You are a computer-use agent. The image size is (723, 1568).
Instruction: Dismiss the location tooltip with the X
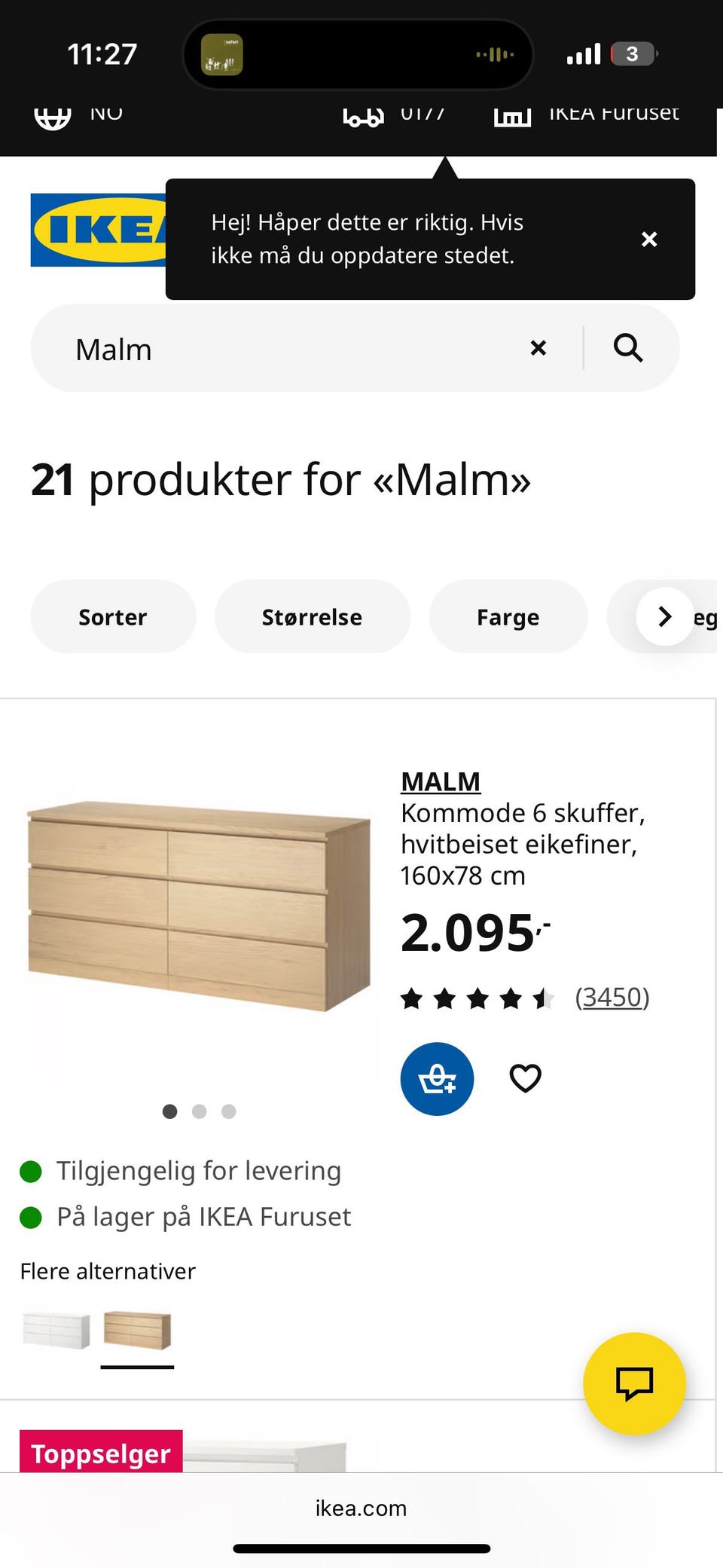pos(648,239)
